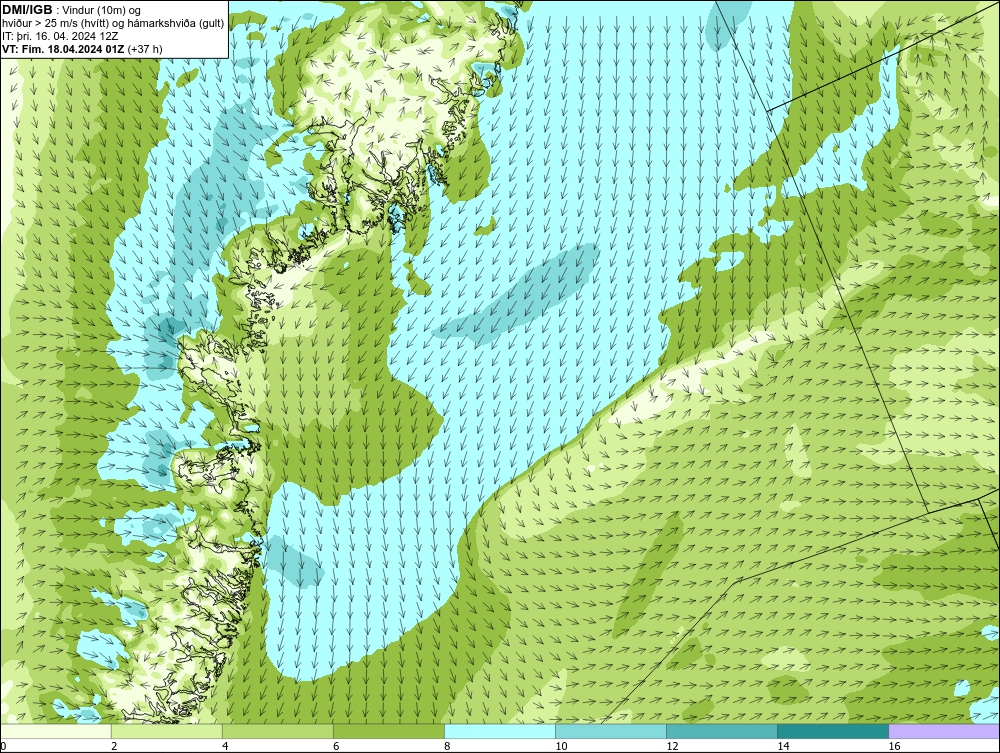Click the 6–8 m/s dark green swatch
Image resolution: width=1000 pixels, height=753 pixels.
click(x=389, y=731)
